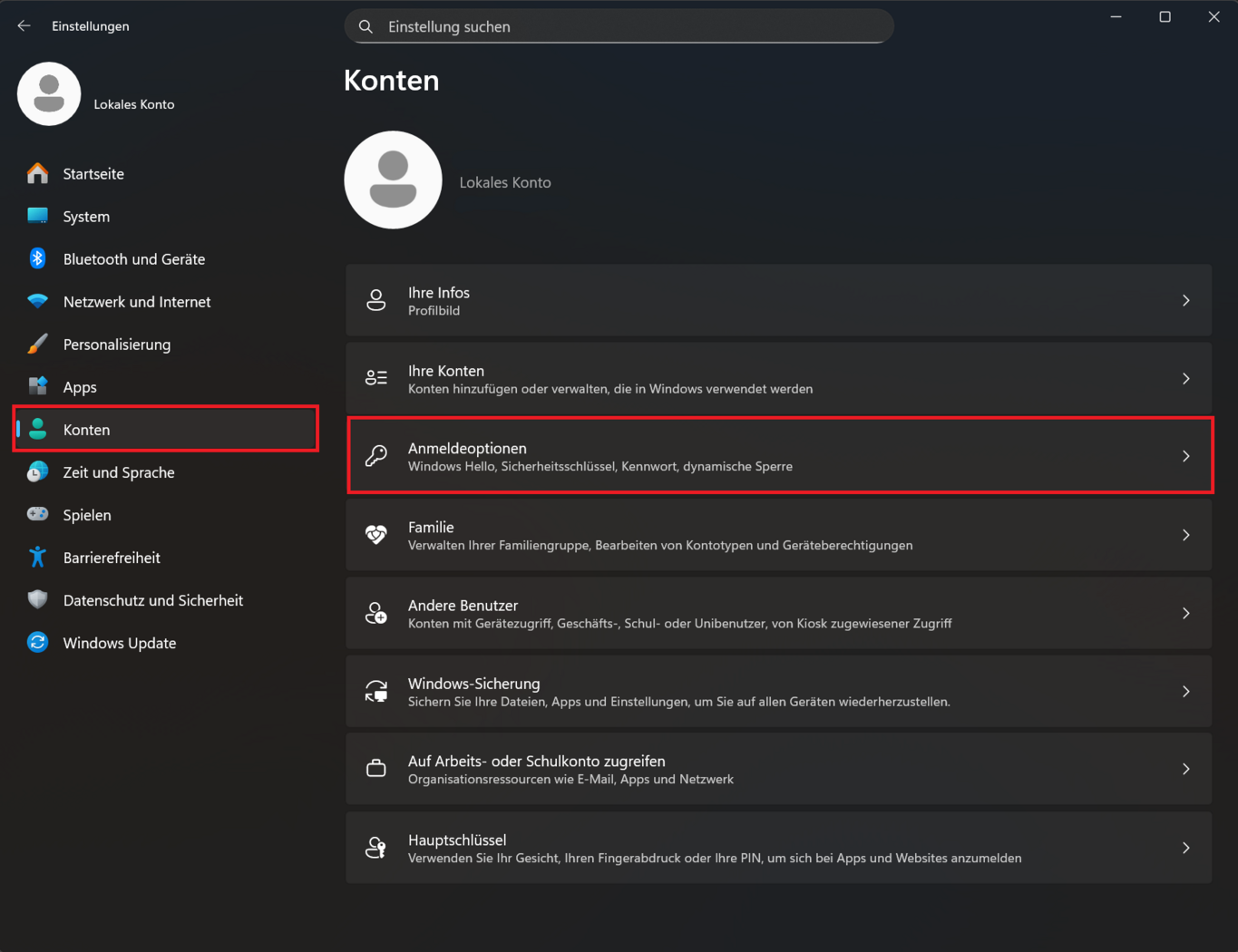The image size is (1238, 952).
Task: Click the Netzwerk und Internet wifi icon
Action: click(37, 301)
